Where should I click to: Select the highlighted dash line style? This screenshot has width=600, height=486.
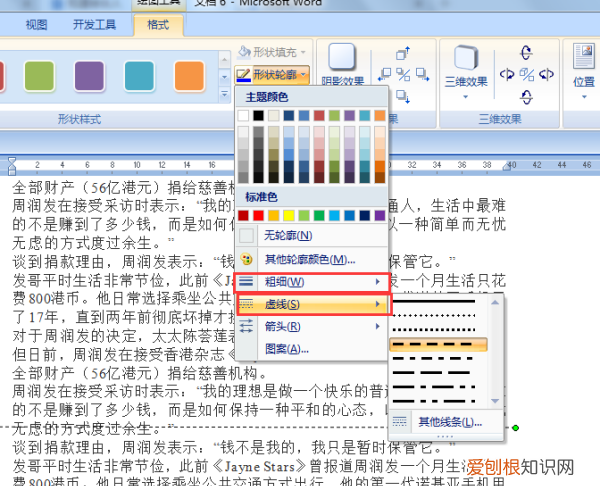438,344
